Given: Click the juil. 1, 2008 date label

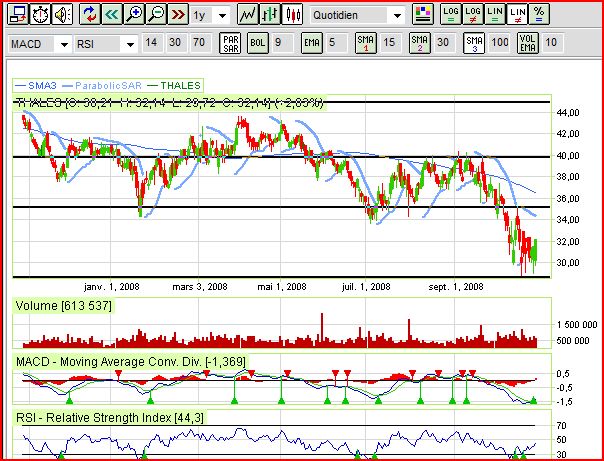Looking at the screenshot, I should [x=366, y=287].
